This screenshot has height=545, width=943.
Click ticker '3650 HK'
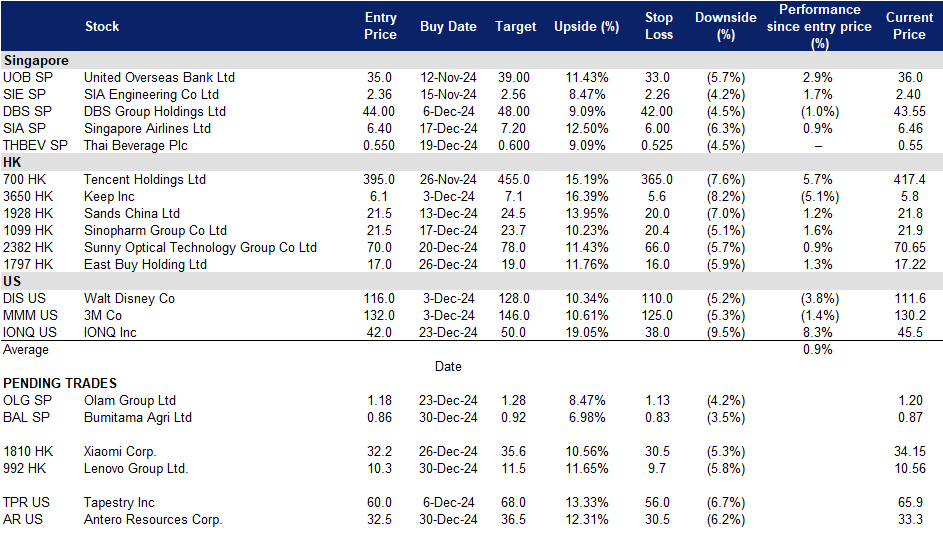28,197
